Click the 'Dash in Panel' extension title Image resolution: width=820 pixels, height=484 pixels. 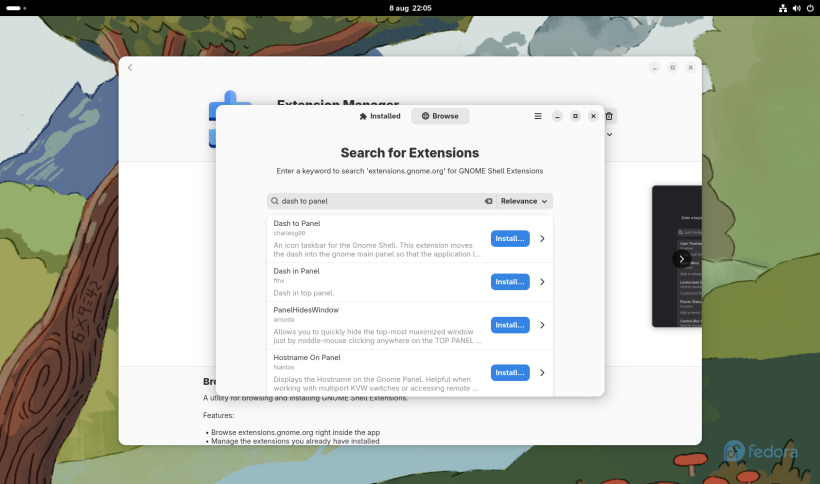[296, 271]
